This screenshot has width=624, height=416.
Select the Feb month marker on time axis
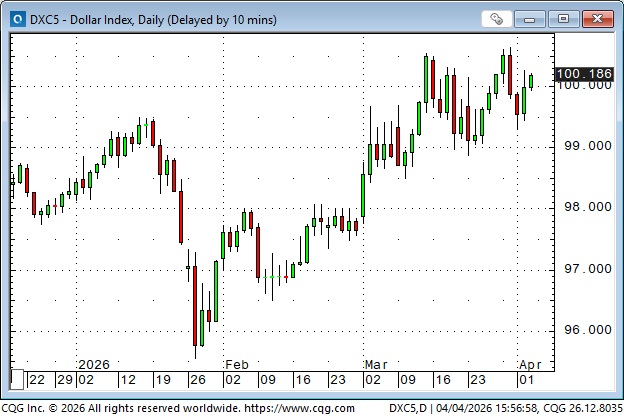236,365
